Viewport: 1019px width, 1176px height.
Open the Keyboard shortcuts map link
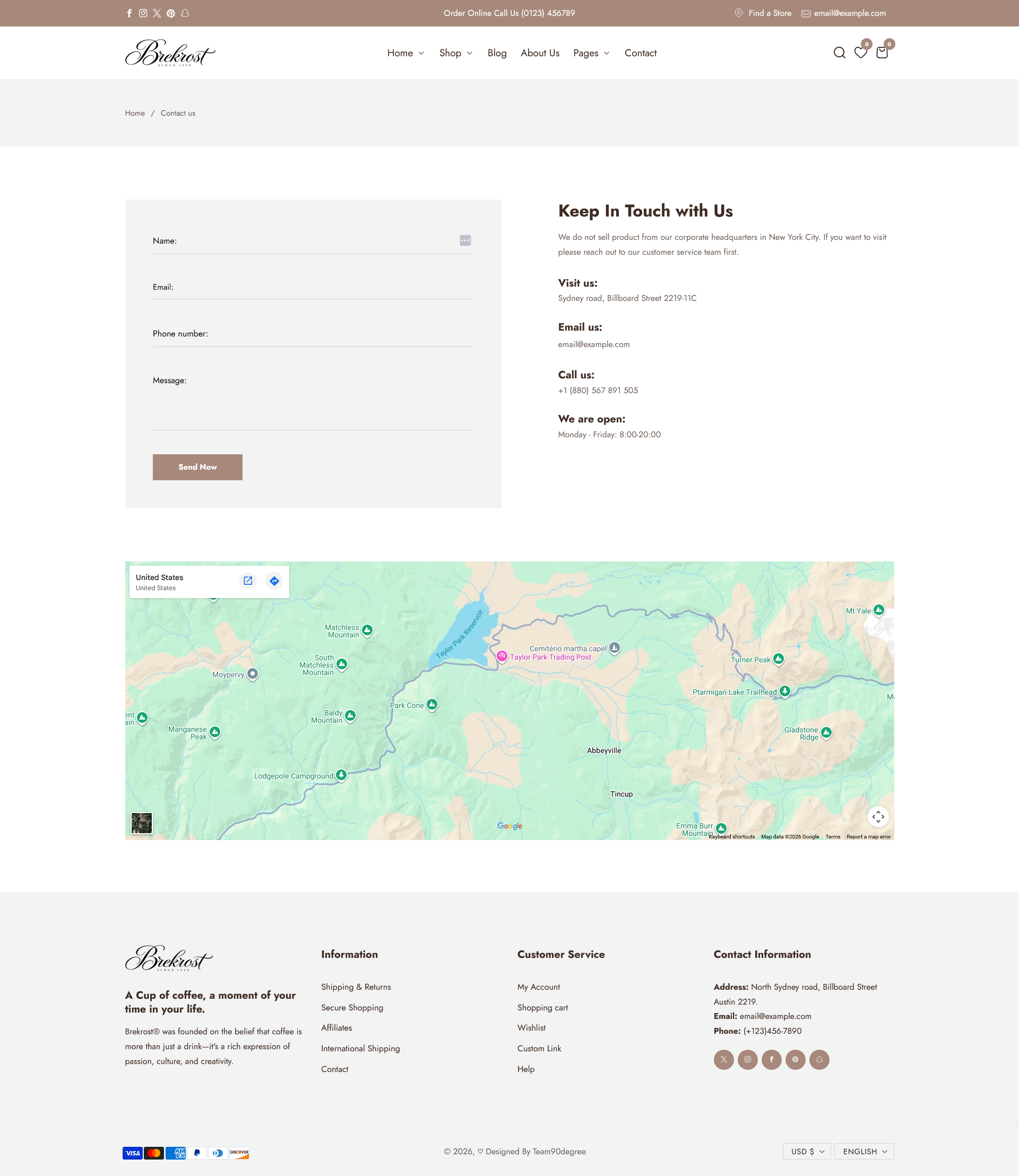pyautogui.click(x=732, y=836)
